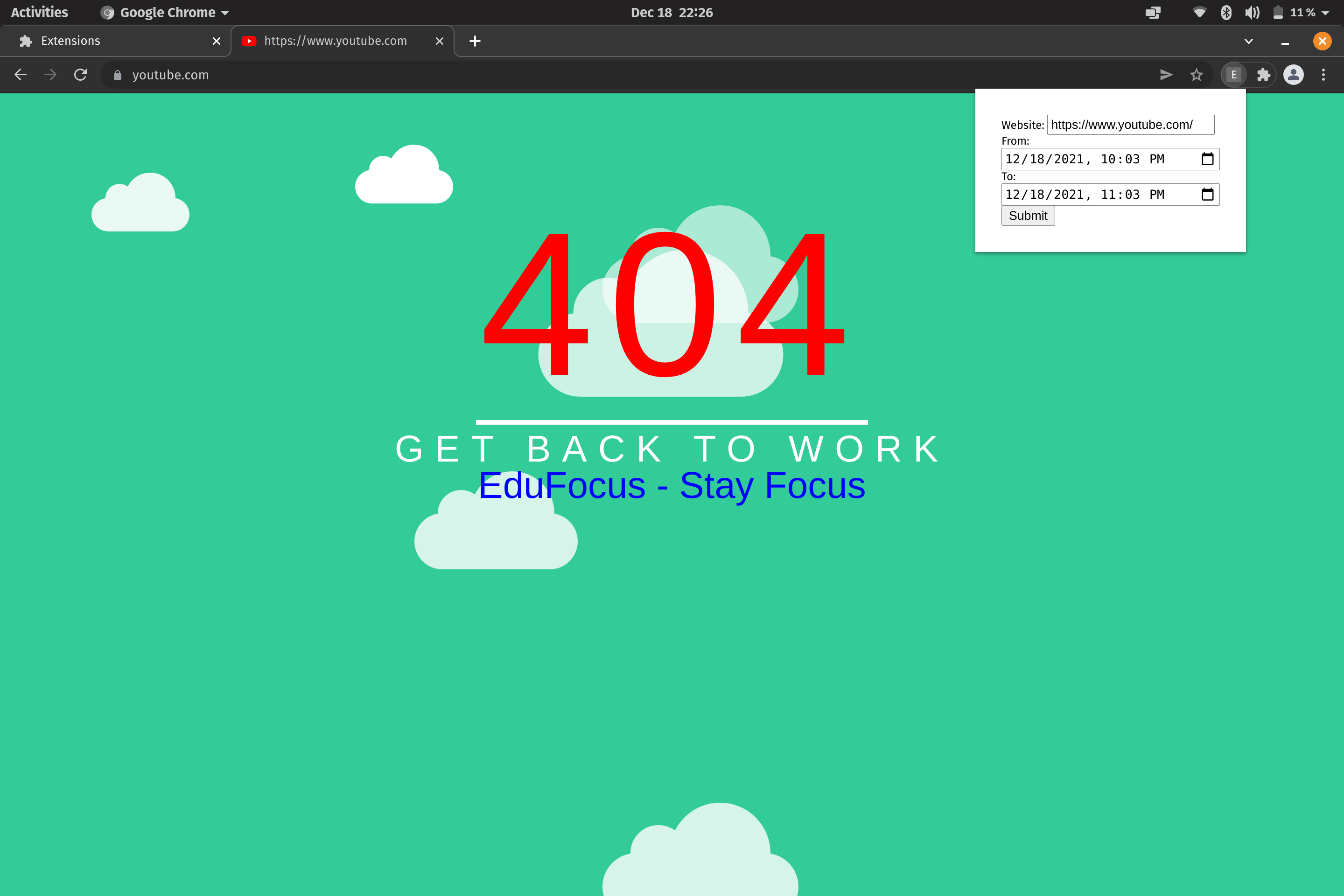Bookmark this page with the star icon
The height and width of the screenshot is (896, 1344).
point(1196,75)
